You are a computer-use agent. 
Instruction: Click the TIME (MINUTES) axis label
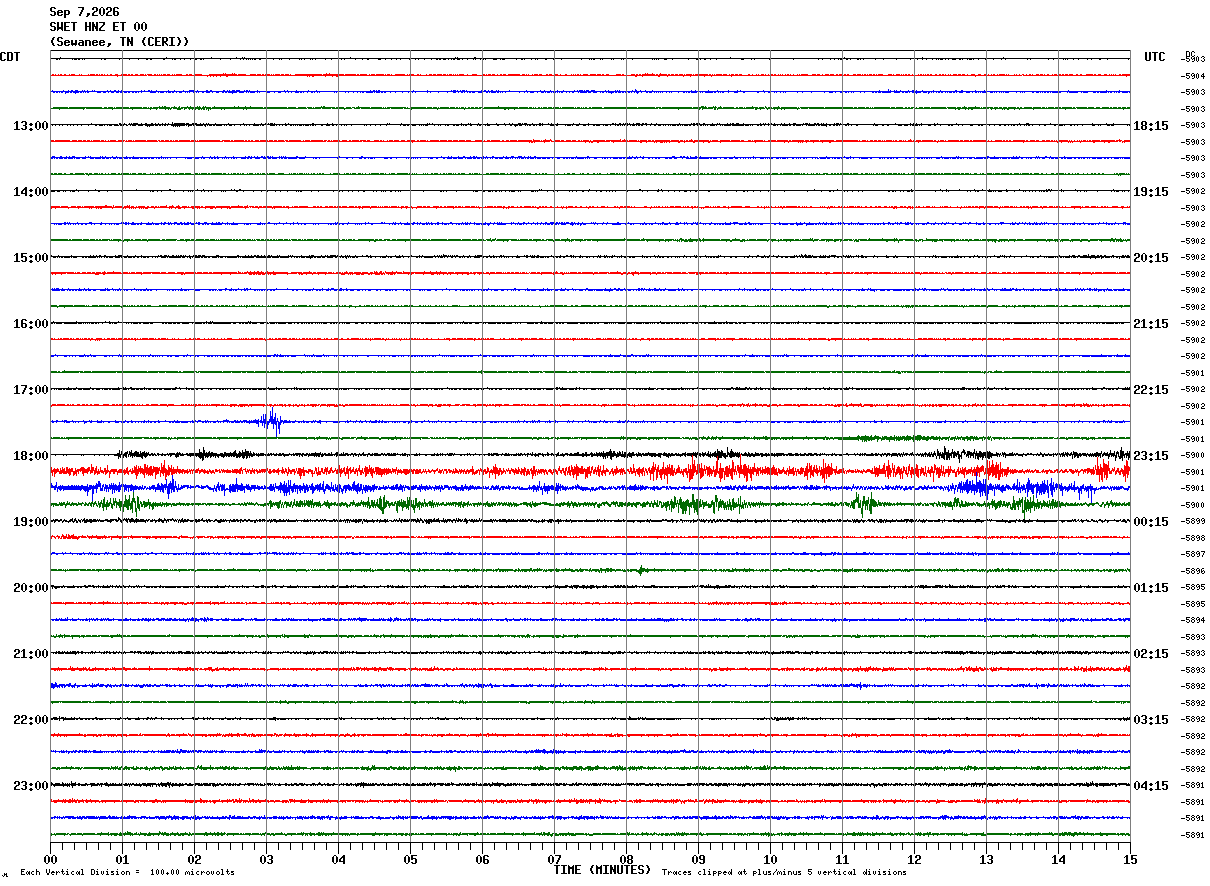[602, 870]
